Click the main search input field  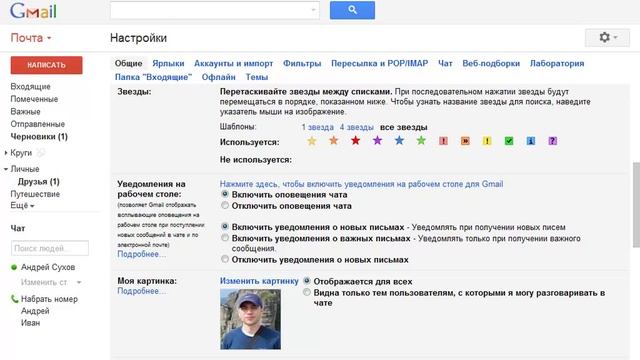click(214, 10)
